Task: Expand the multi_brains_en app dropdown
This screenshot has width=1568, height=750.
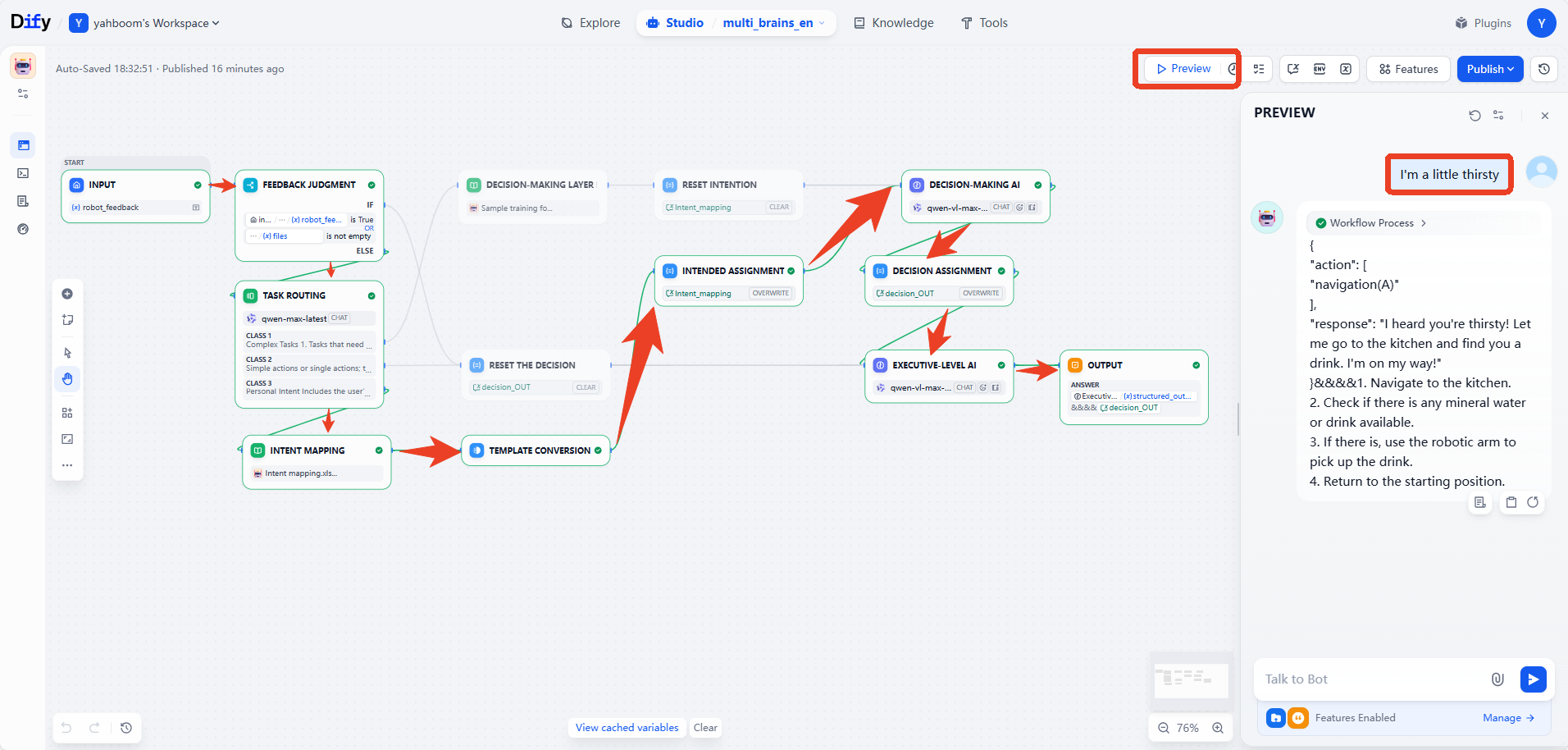Action: [774, 23]
